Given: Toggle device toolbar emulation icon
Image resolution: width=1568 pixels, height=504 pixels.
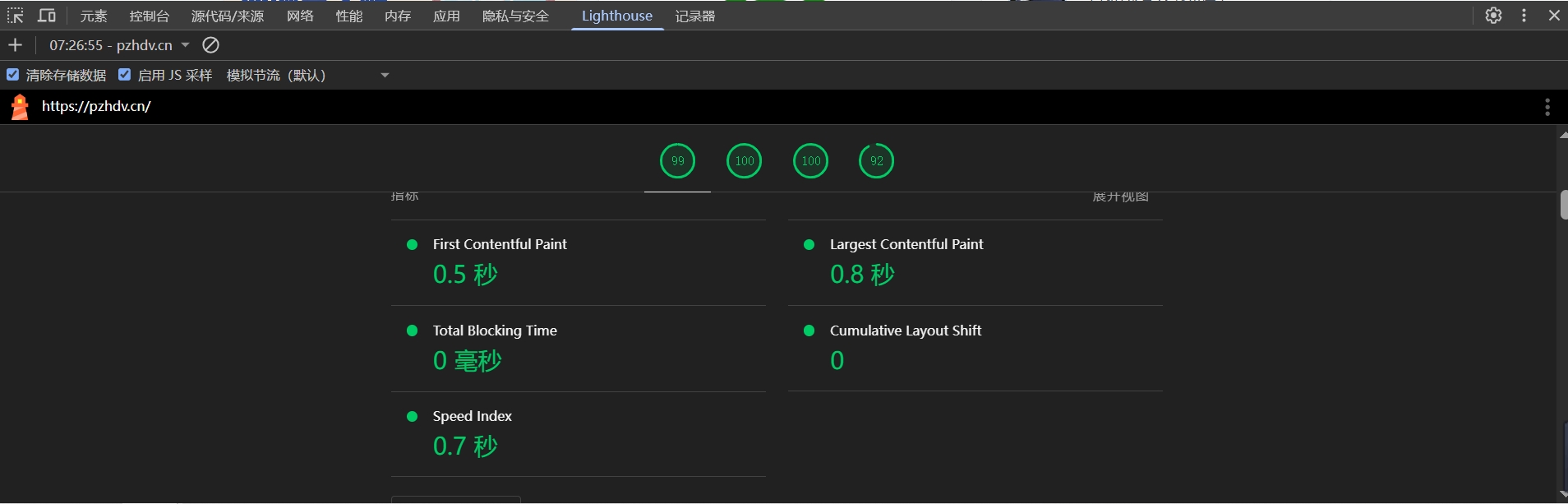Looking at the screenshot, I should [x=47, y=16].
